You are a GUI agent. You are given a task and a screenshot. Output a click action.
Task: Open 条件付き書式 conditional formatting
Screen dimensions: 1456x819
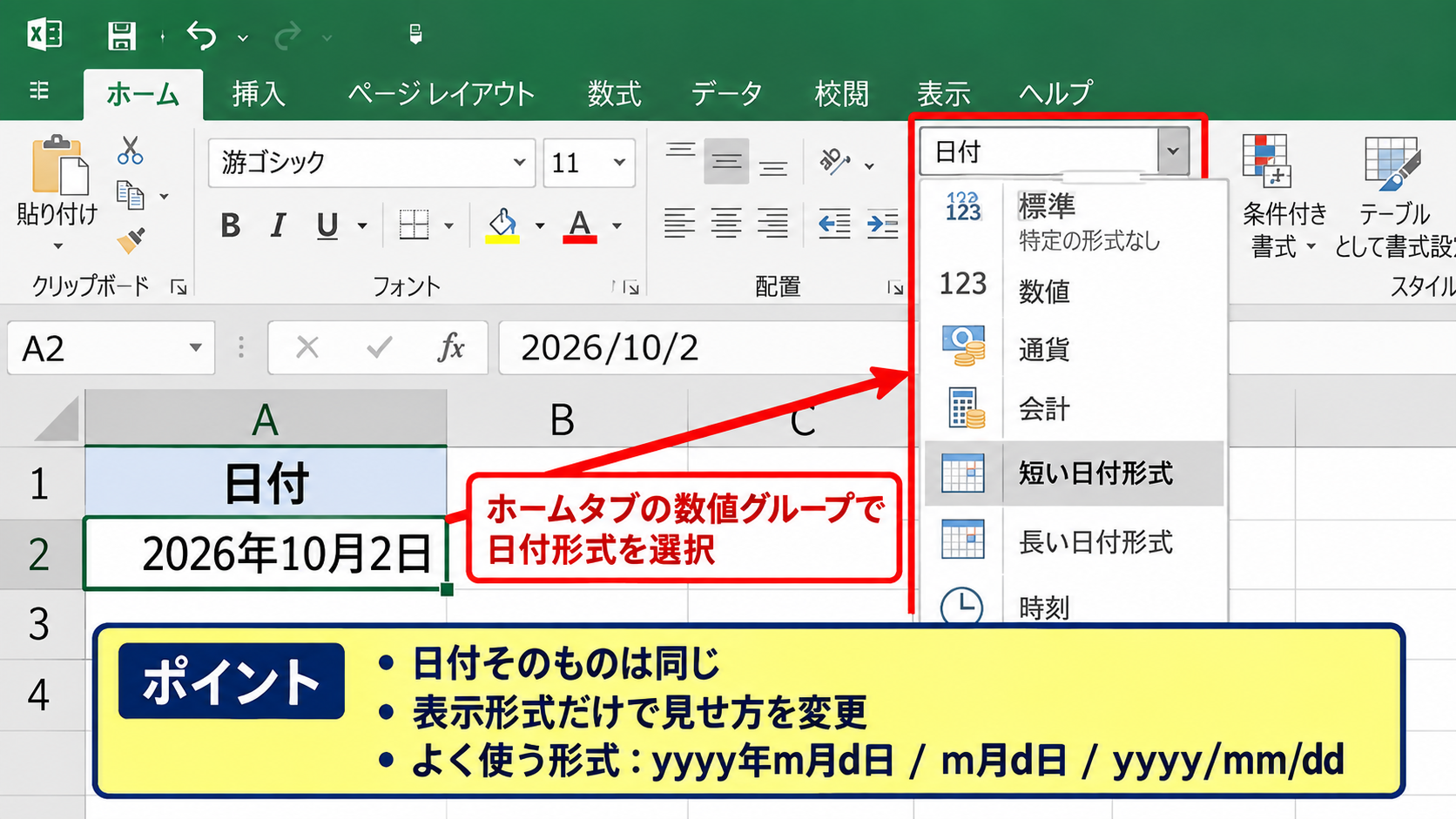pos(1284,197)
